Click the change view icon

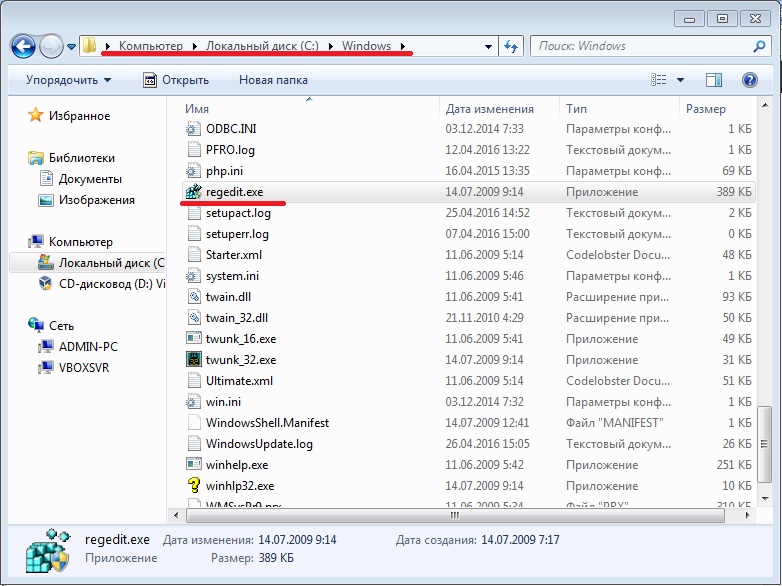point(659,80)
